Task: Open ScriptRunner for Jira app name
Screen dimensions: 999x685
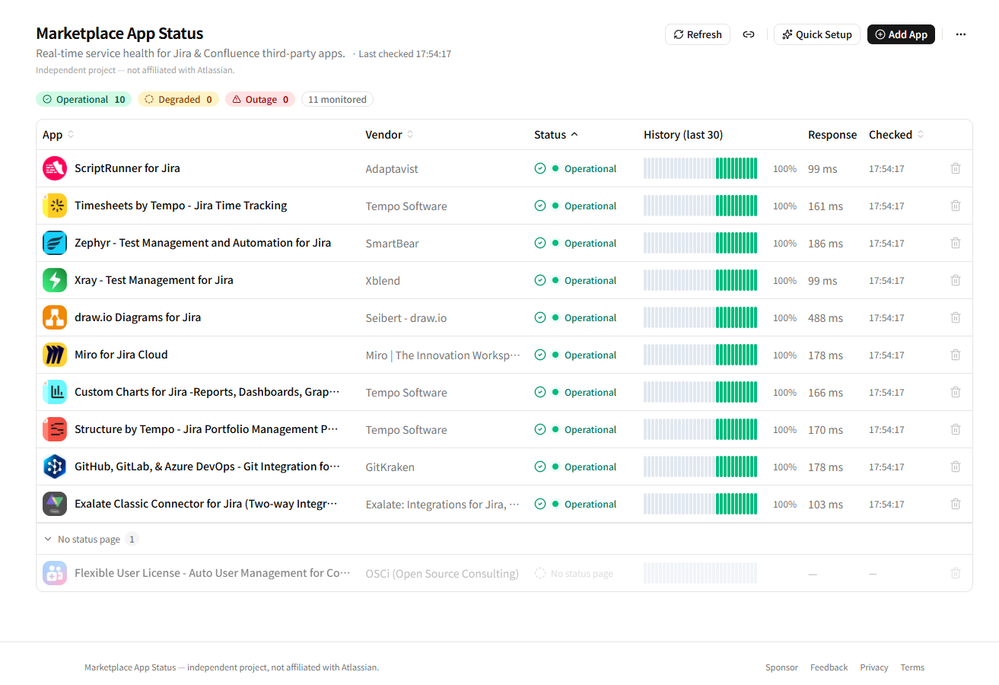Action: [127, 168]
